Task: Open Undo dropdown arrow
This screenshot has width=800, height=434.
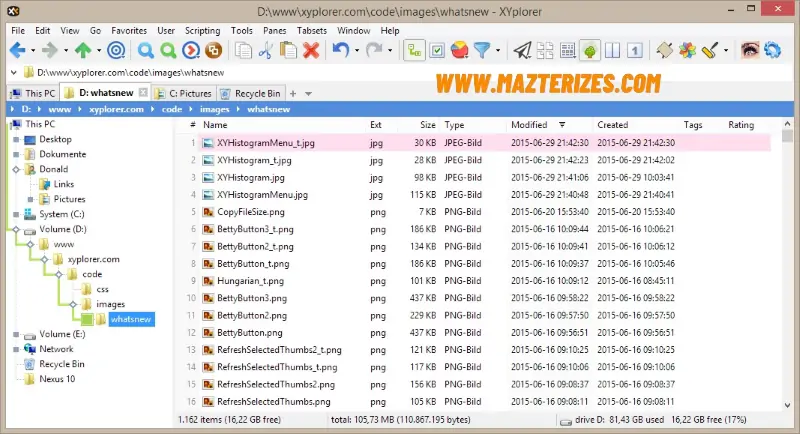Action: point(357,50)
